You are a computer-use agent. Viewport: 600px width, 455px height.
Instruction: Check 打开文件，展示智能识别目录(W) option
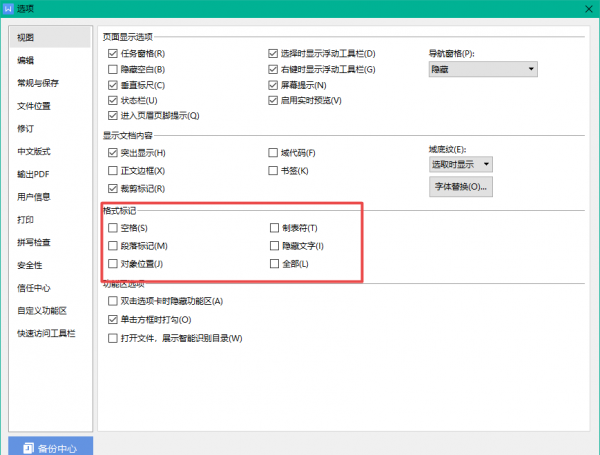pos(112,338)
